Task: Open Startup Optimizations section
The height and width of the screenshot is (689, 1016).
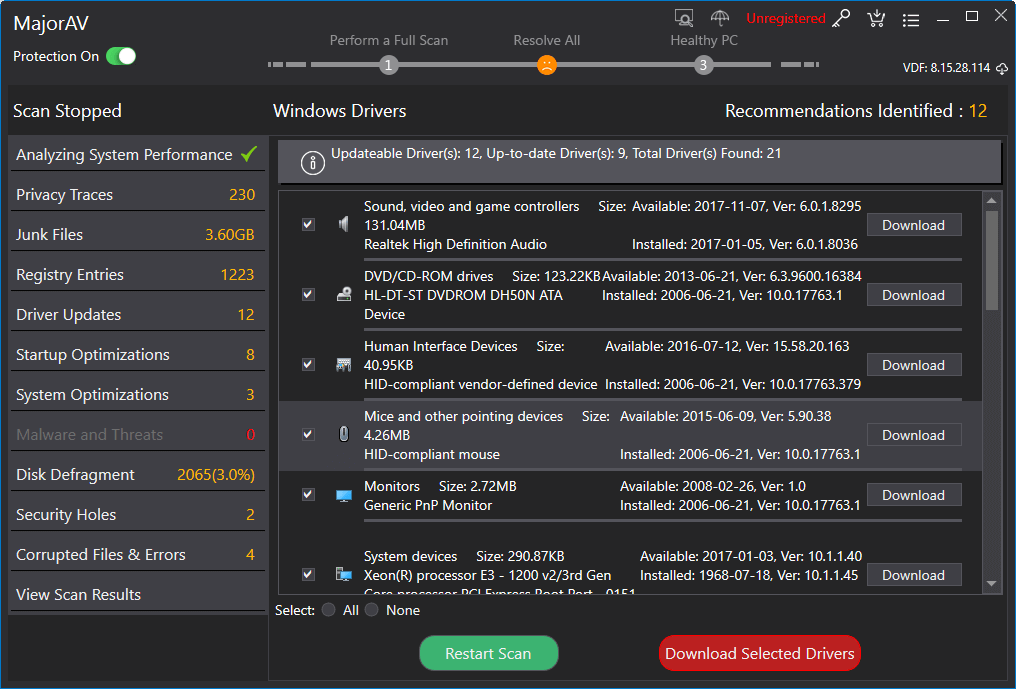Action: tap(137, 355)
